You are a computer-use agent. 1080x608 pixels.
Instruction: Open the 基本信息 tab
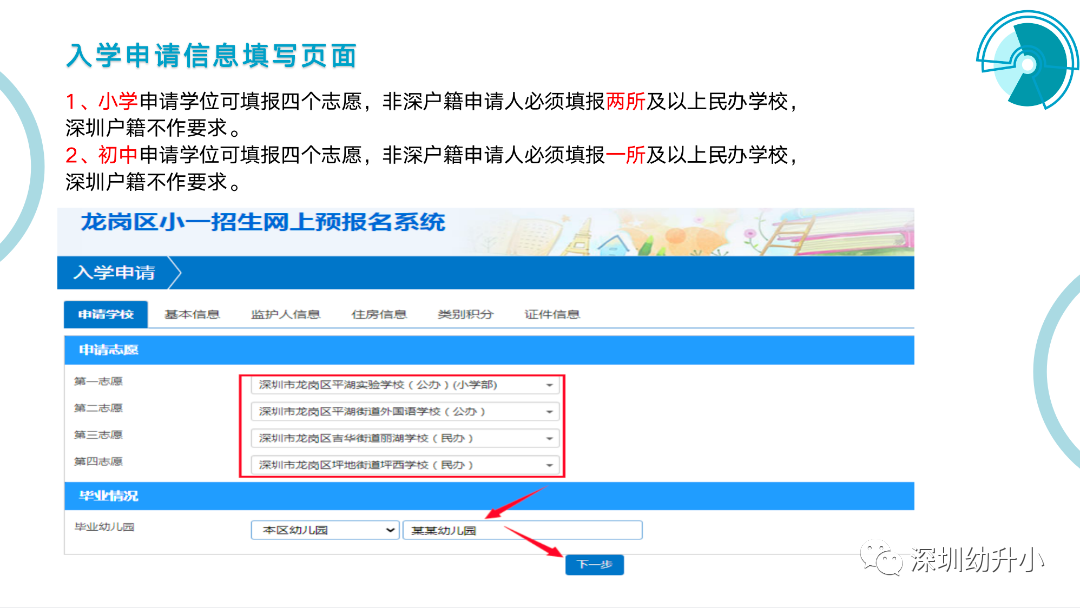[x=191, y=315]
